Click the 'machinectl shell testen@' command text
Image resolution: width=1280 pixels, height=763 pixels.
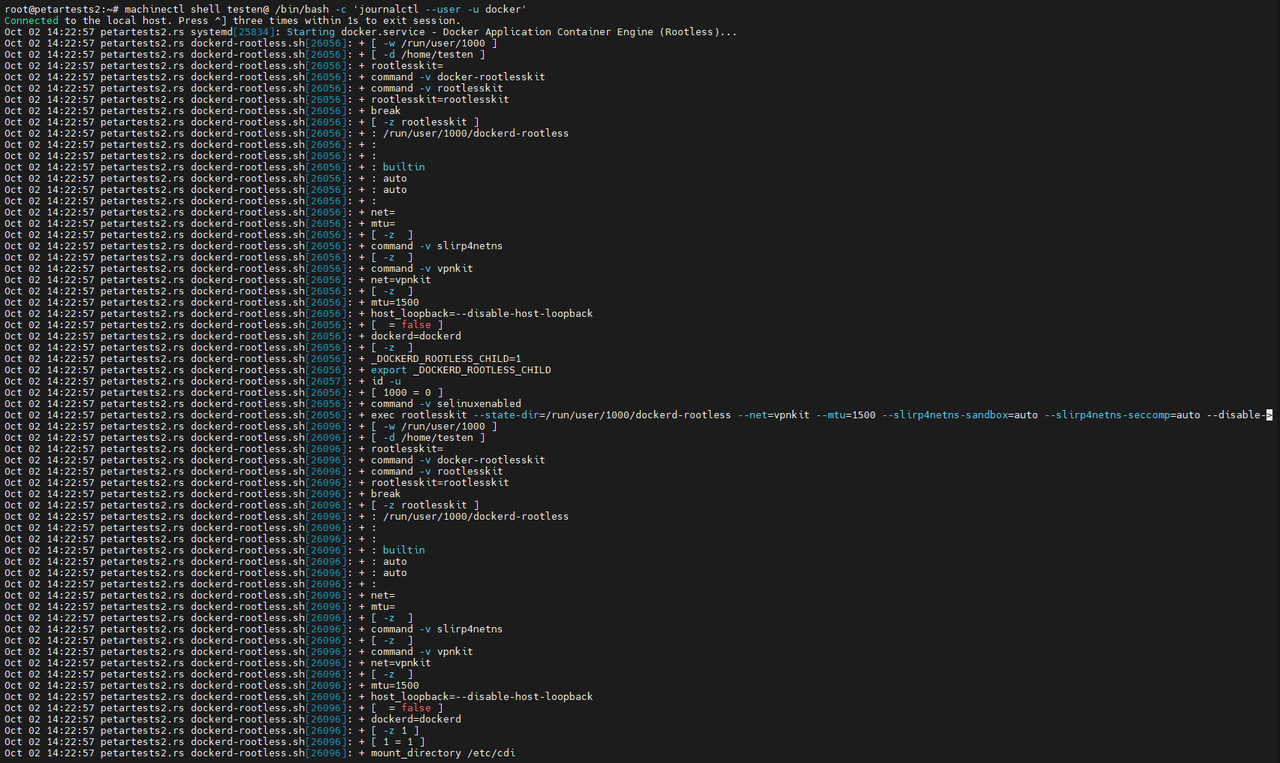pyautogui.click(x=196, y=9)
